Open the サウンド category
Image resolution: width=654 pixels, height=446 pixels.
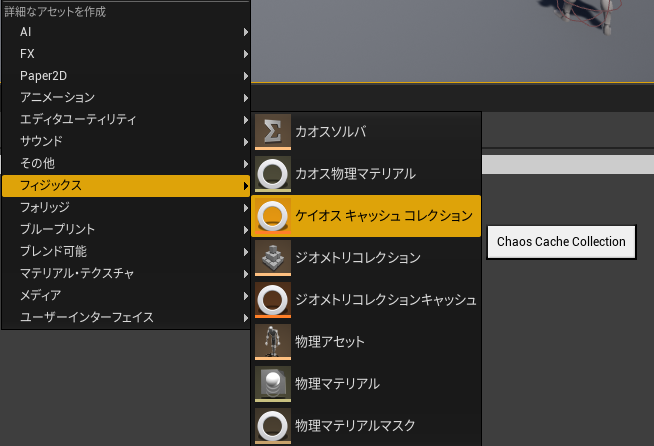coord(126,141)
